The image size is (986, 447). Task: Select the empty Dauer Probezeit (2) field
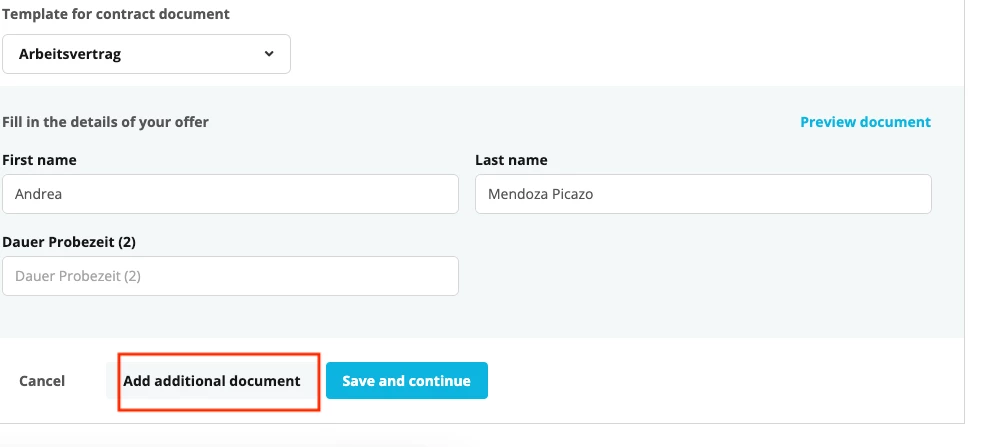point(230,276)
